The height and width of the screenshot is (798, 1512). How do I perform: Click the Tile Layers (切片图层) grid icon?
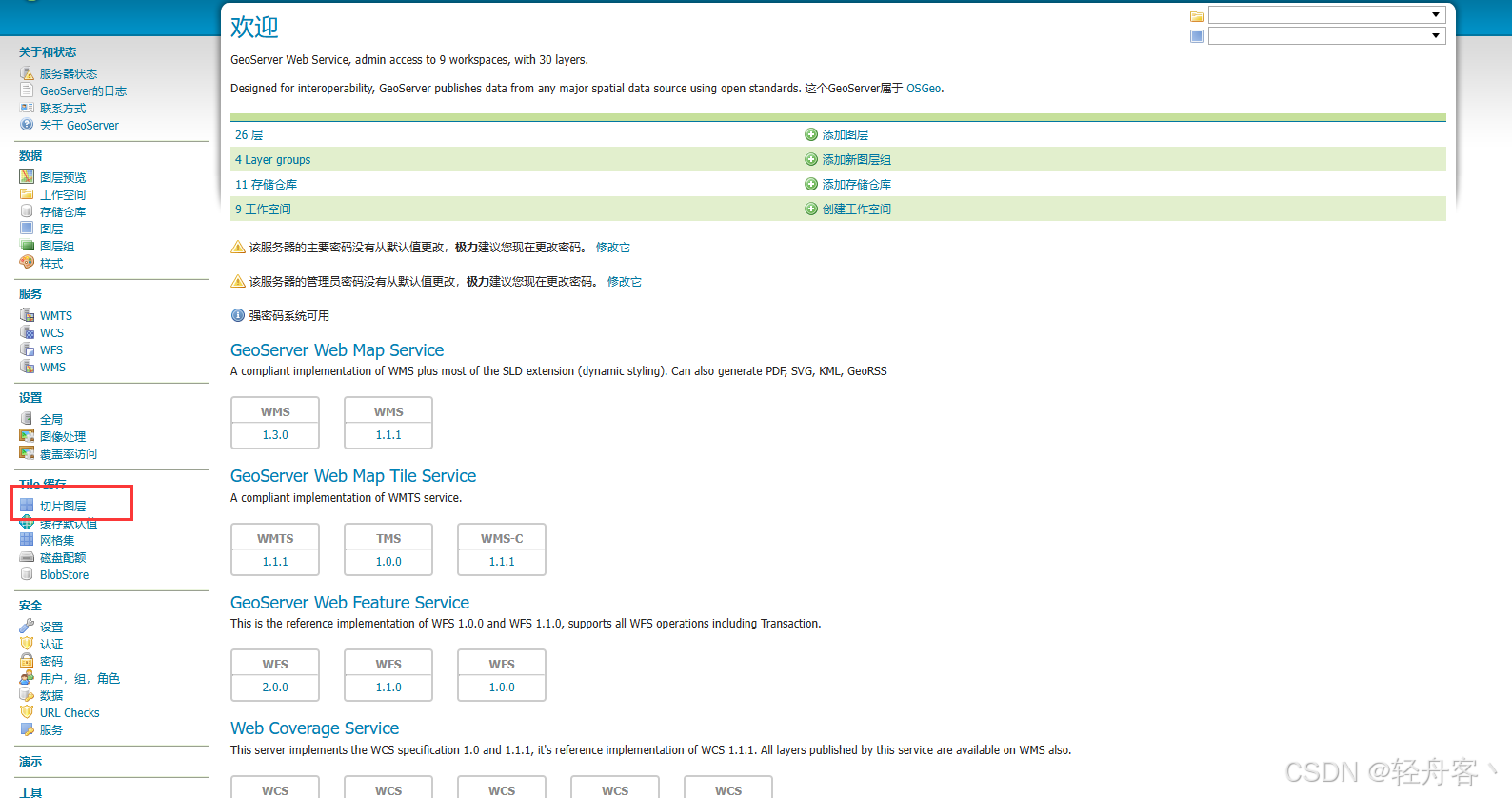(27, 506)
